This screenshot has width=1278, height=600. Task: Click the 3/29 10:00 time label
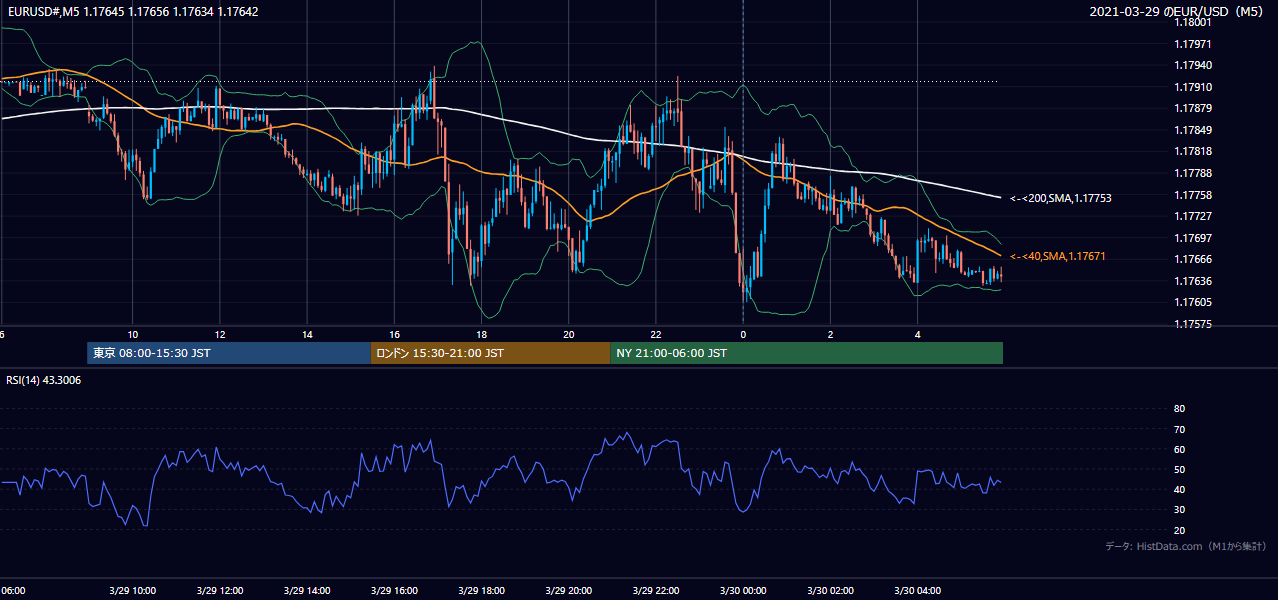pyautogui.click(x=132, y=590)
